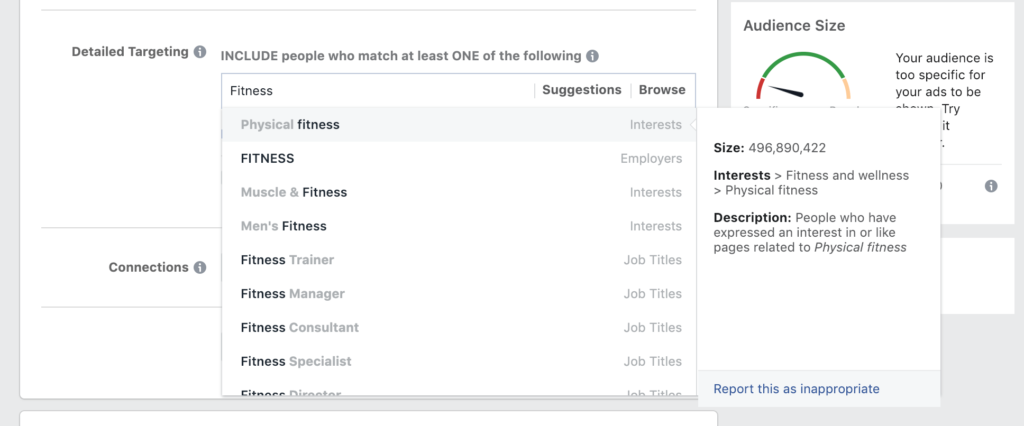The height and width of the screenshot is (426, 1024).
Task: Click the Connections info icon
Action: click(200, 268)
